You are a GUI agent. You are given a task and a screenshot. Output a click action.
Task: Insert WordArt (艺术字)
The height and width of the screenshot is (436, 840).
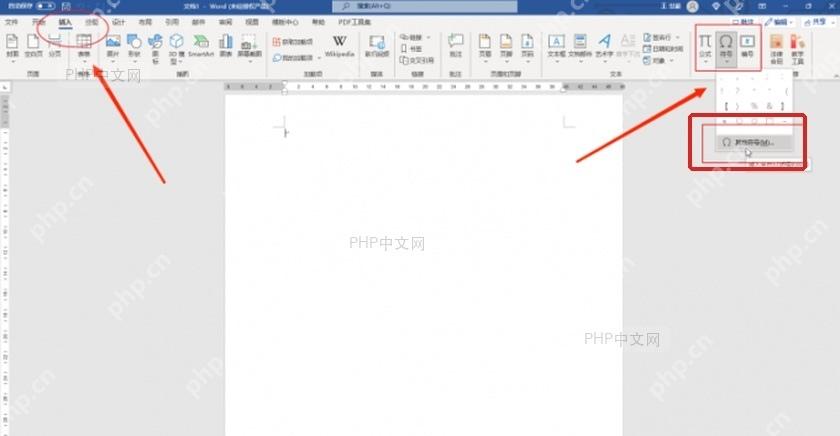tap(604, 47)
